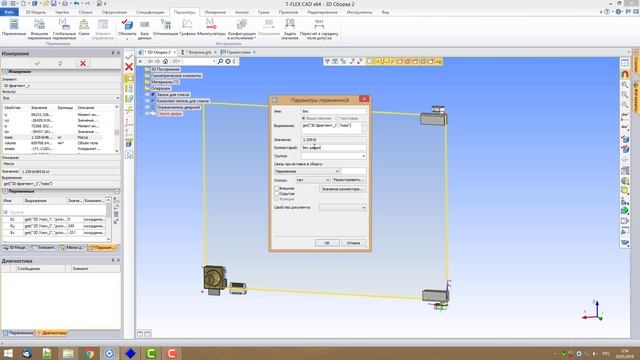This screenshot has height=360, width=640.
Task: Click Cancel in variable parameters dialog
Action: click(x=353, y=243)
